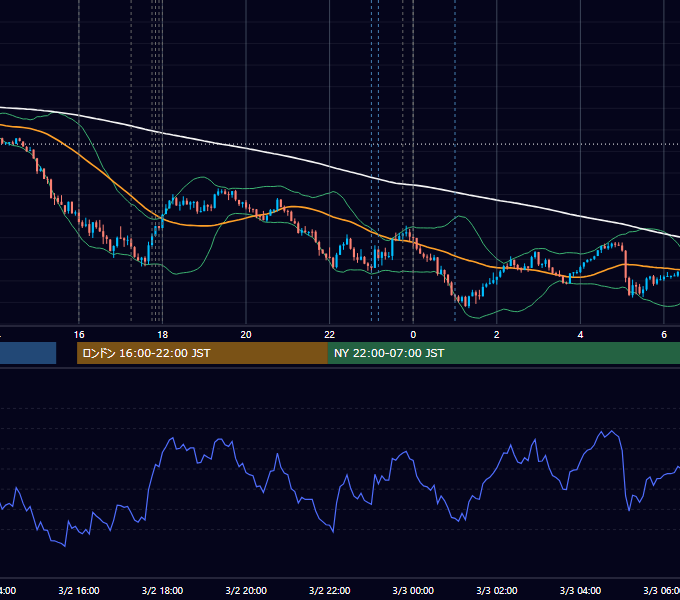This screenshot has height=600, width=680.
Task: Click the "3/2 20:00" time label
Action: (246, 590)
